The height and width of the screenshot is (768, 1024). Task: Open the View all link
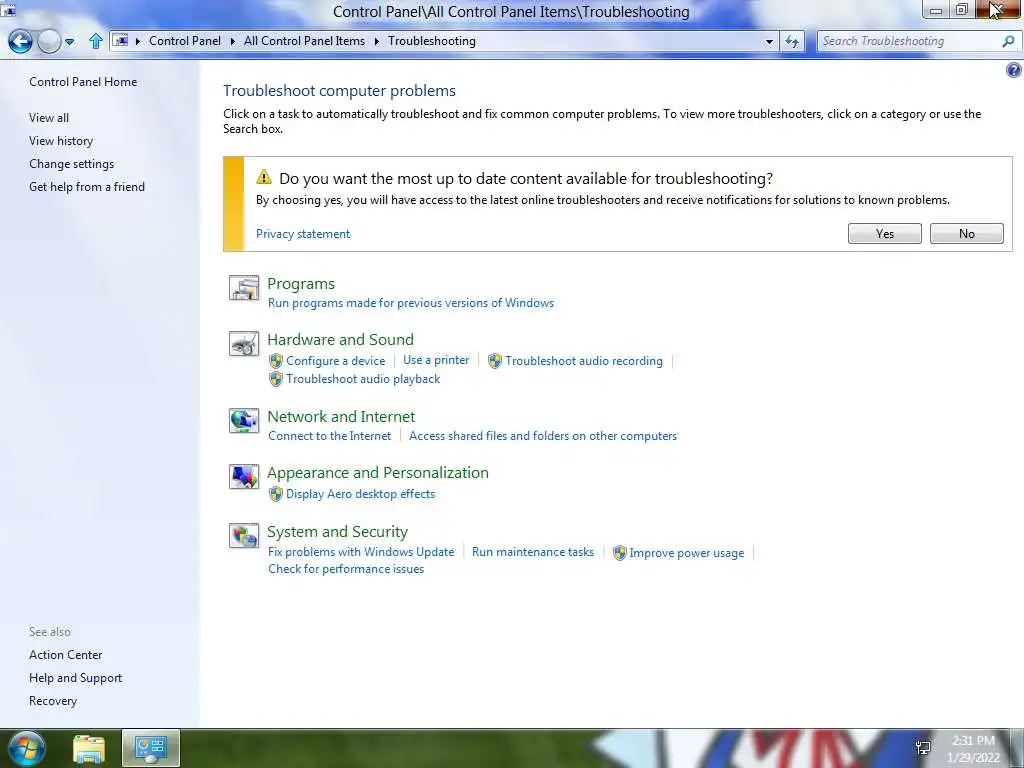(x=49, y=118)
